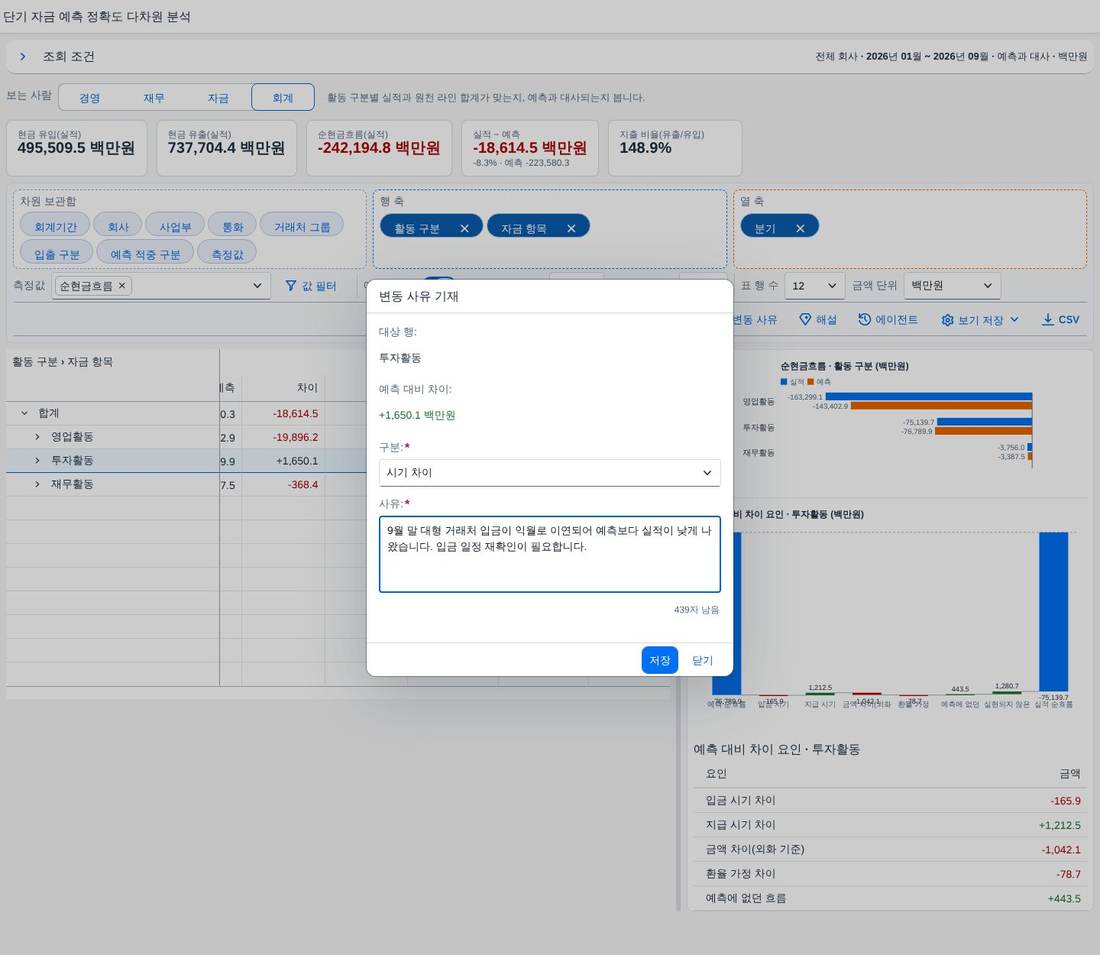Click the 영업활동 difference value -19,896.2
1100x955 pixels.
pyautogui.click(x=295, y=437)
